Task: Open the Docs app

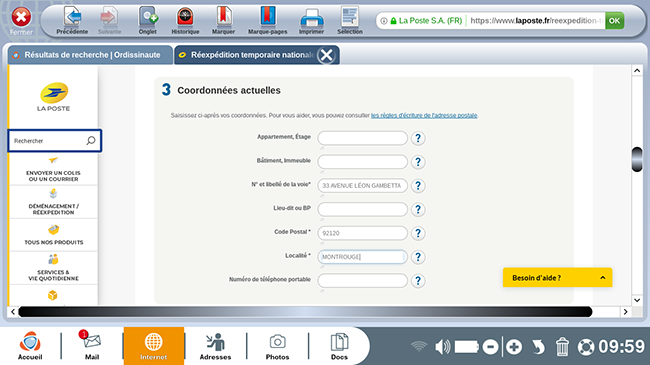Action: coord(339,346)
